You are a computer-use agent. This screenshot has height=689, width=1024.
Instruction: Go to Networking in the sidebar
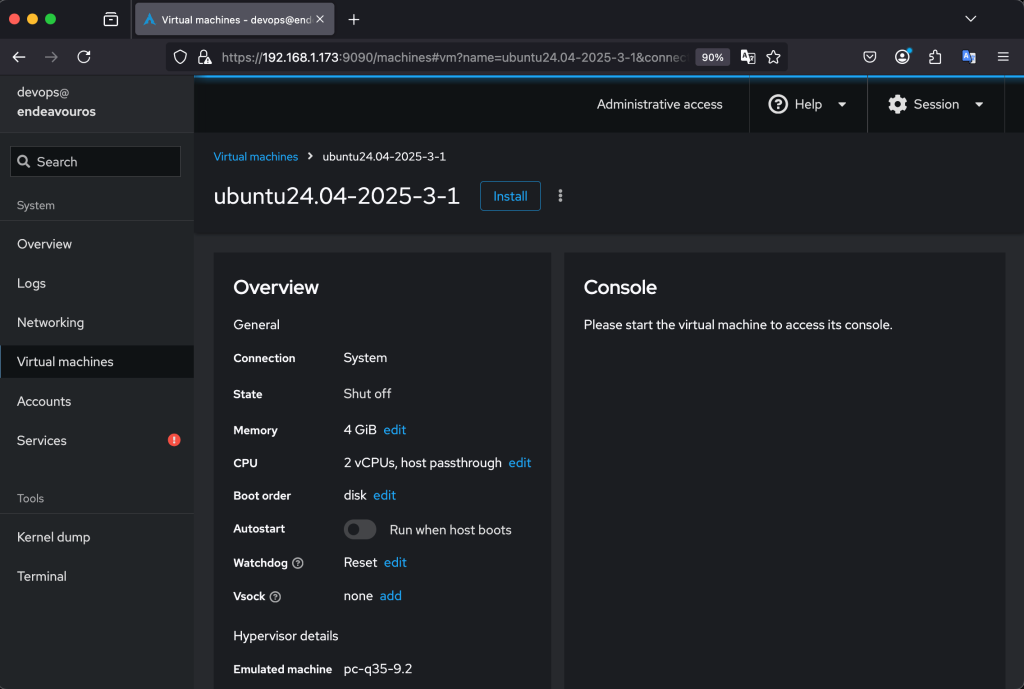tap(51, 322)
